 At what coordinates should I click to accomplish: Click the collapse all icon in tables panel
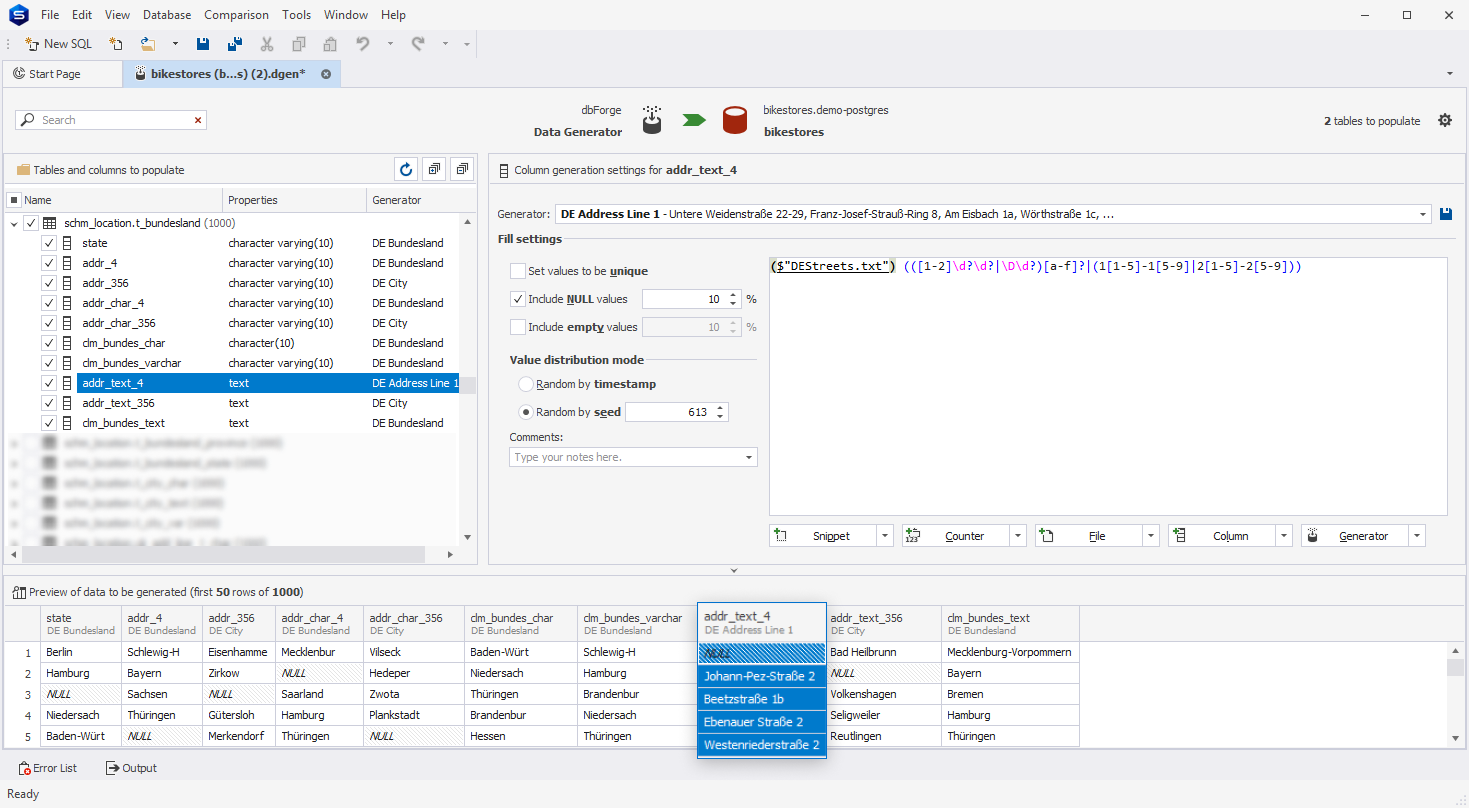[x=462, y=169]
